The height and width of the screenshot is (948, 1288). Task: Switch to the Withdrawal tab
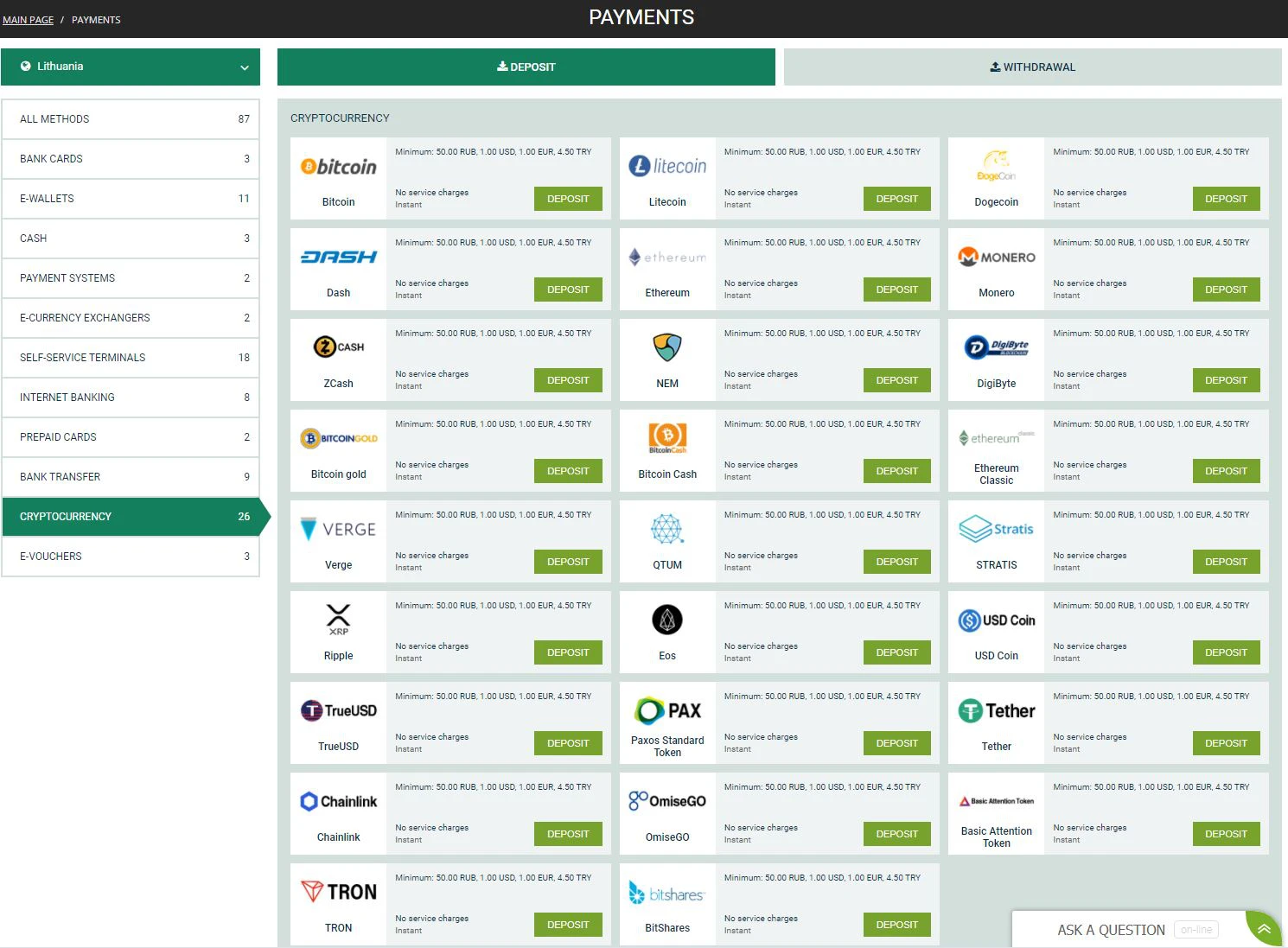pos(1033,67)
